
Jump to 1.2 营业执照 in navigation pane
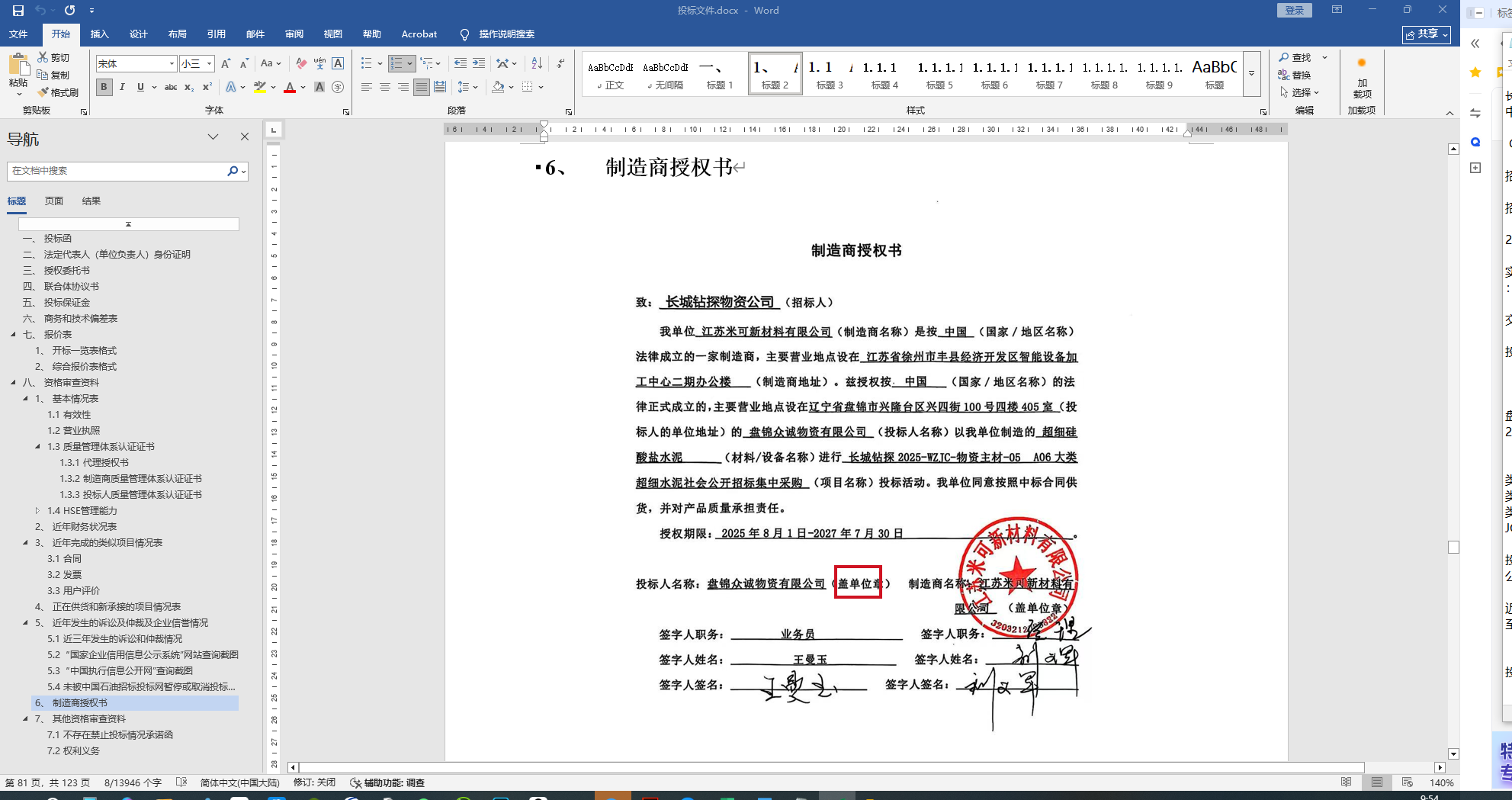(73, 431)
